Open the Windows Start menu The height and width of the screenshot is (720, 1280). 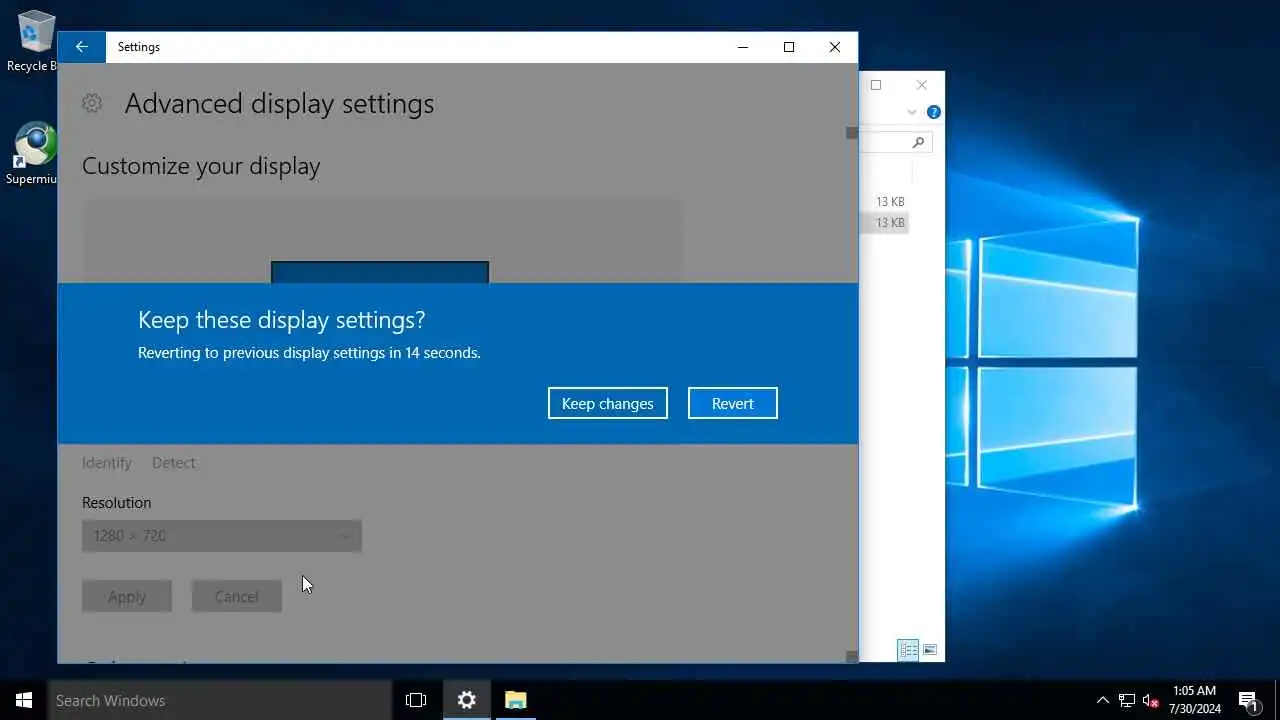click(x=24, y=700)
